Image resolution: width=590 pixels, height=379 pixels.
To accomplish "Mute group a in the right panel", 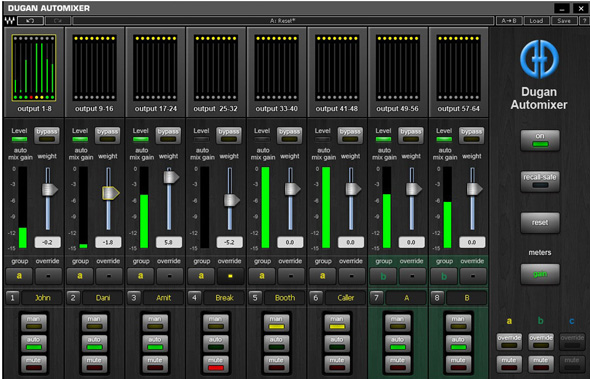I will tap(509, 364).
